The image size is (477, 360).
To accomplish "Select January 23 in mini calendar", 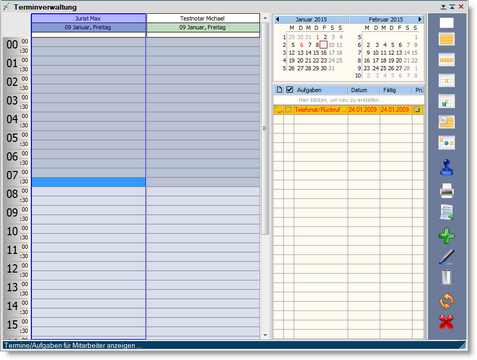I will [324, 61].
